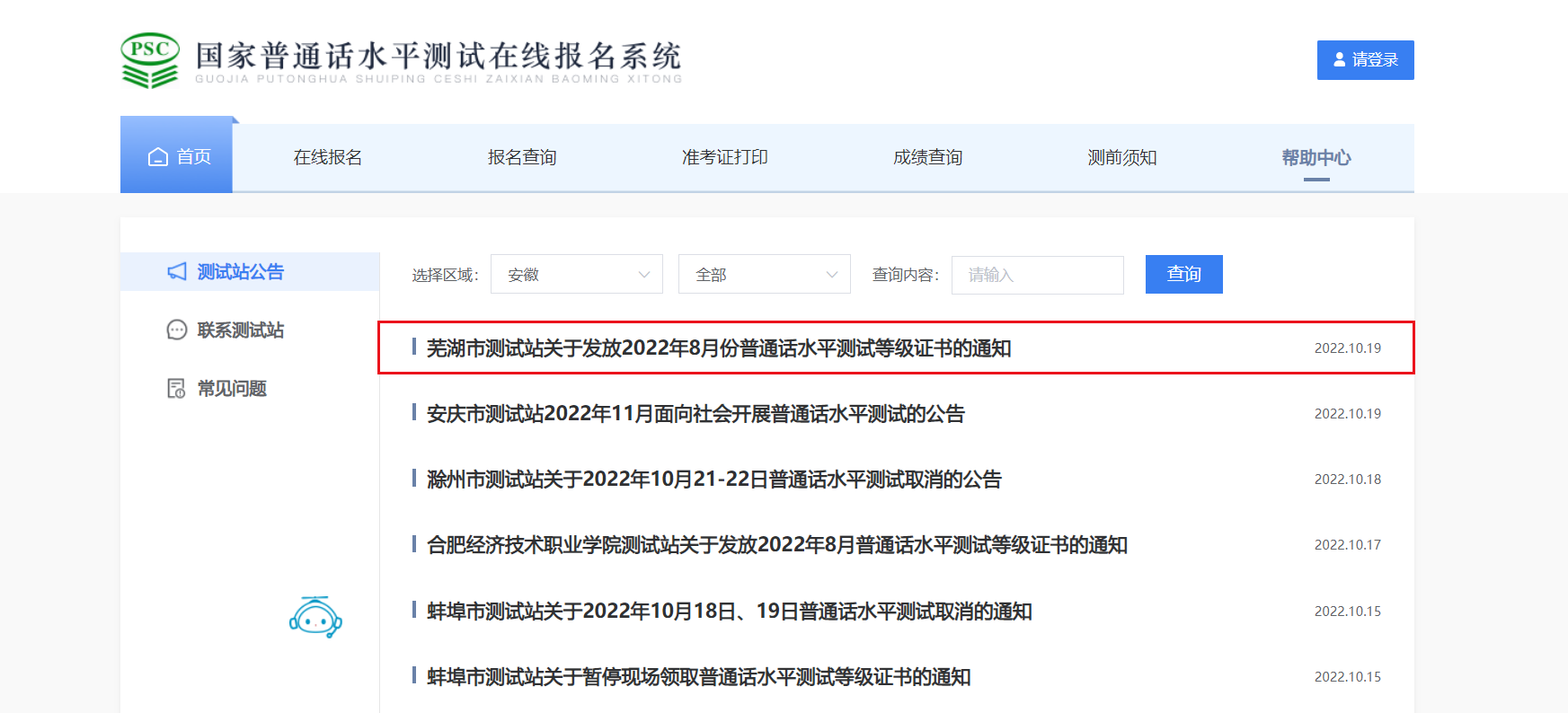Open 蚌埠市 October 18日、19日 cancellation notice
The height and width of the screenshot is (713, 1568).
730,612
